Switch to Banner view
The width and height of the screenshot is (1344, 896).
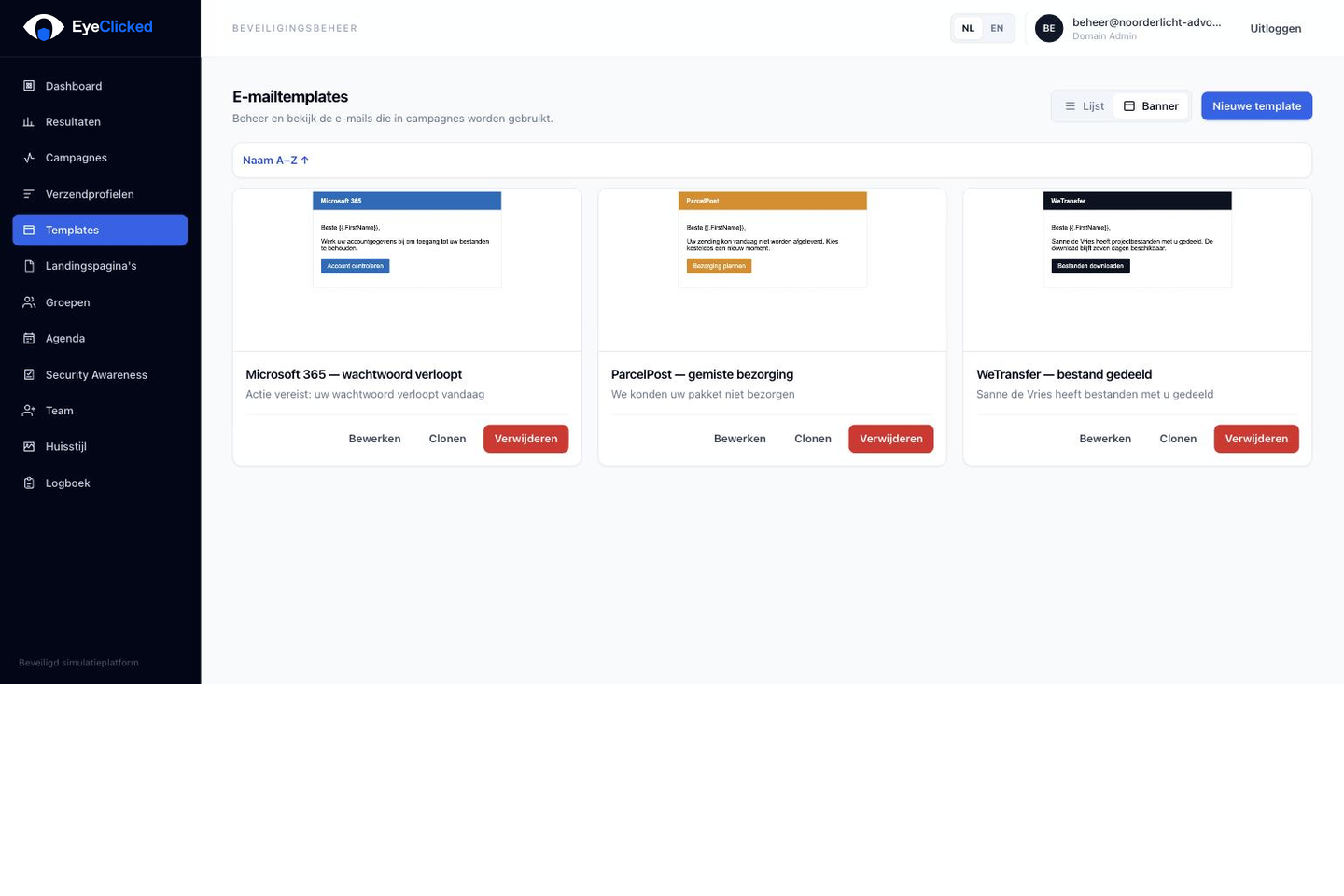point(1151,106)
